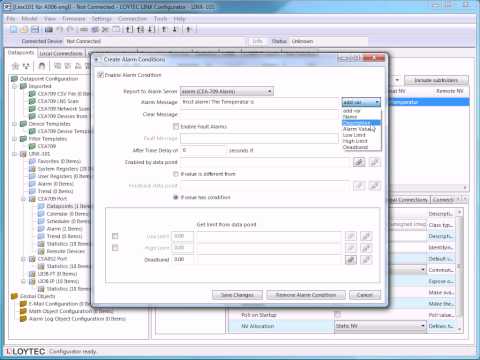Click the Undo arrow in the toolbar
Viewport: 480px width, 360px height.
pyautogui.click(x=59, y=29)
